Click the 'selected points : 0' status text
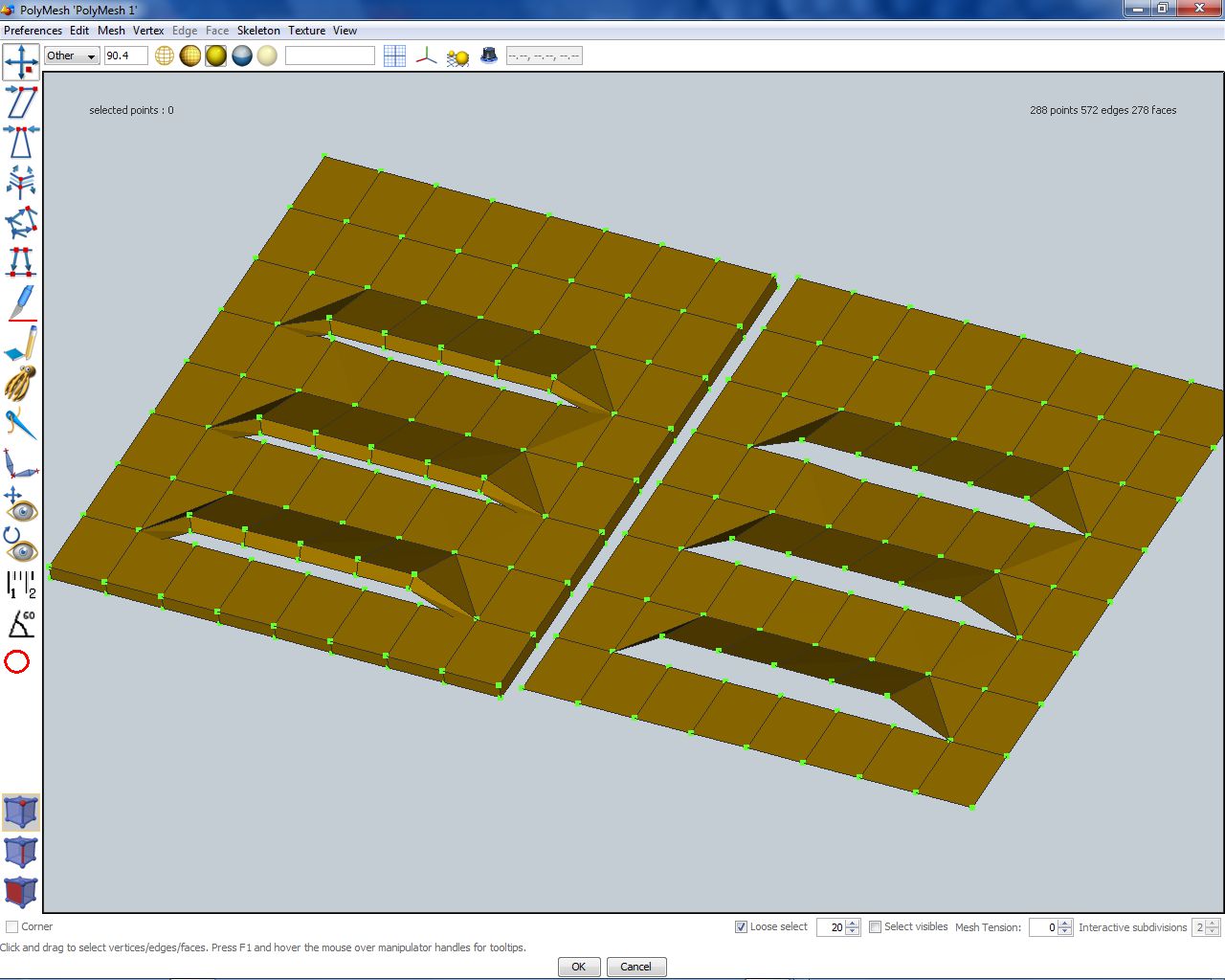The height and width of the screenshot is (980, 1225). tap(132, 110)
